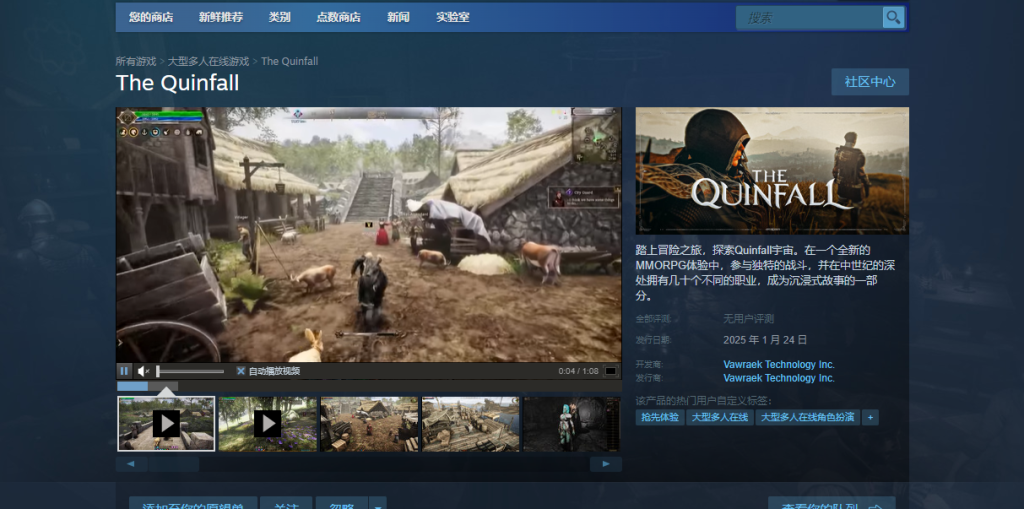Select the 大型多人在线 tag
This screenshot has width=1024, height=509.
pos(720,418)
